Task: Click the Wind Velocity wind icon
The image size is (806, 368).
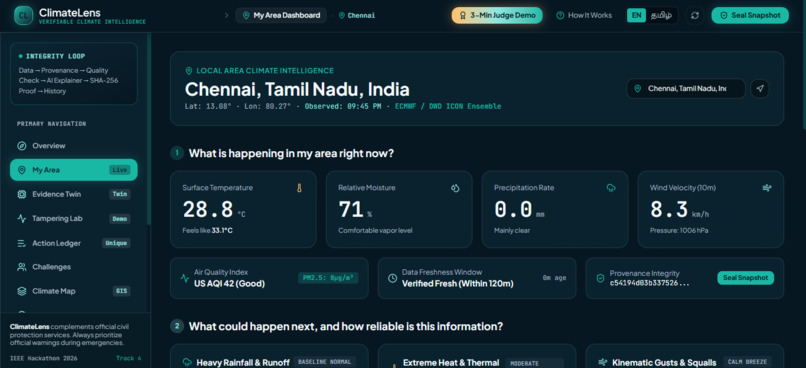Action: (x=766, y=188)
